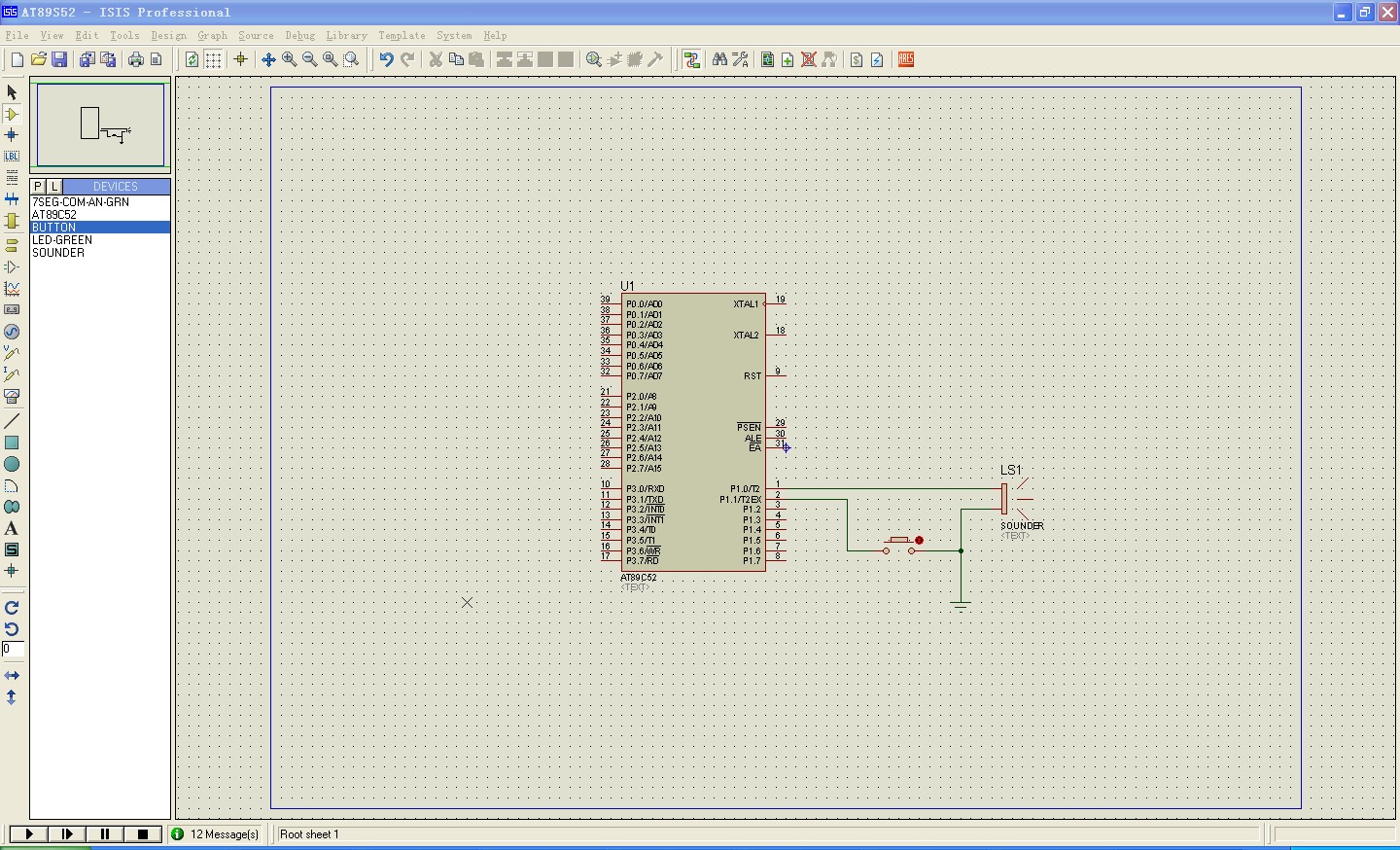
Task: Open the System menu
Action: (454, 35)
